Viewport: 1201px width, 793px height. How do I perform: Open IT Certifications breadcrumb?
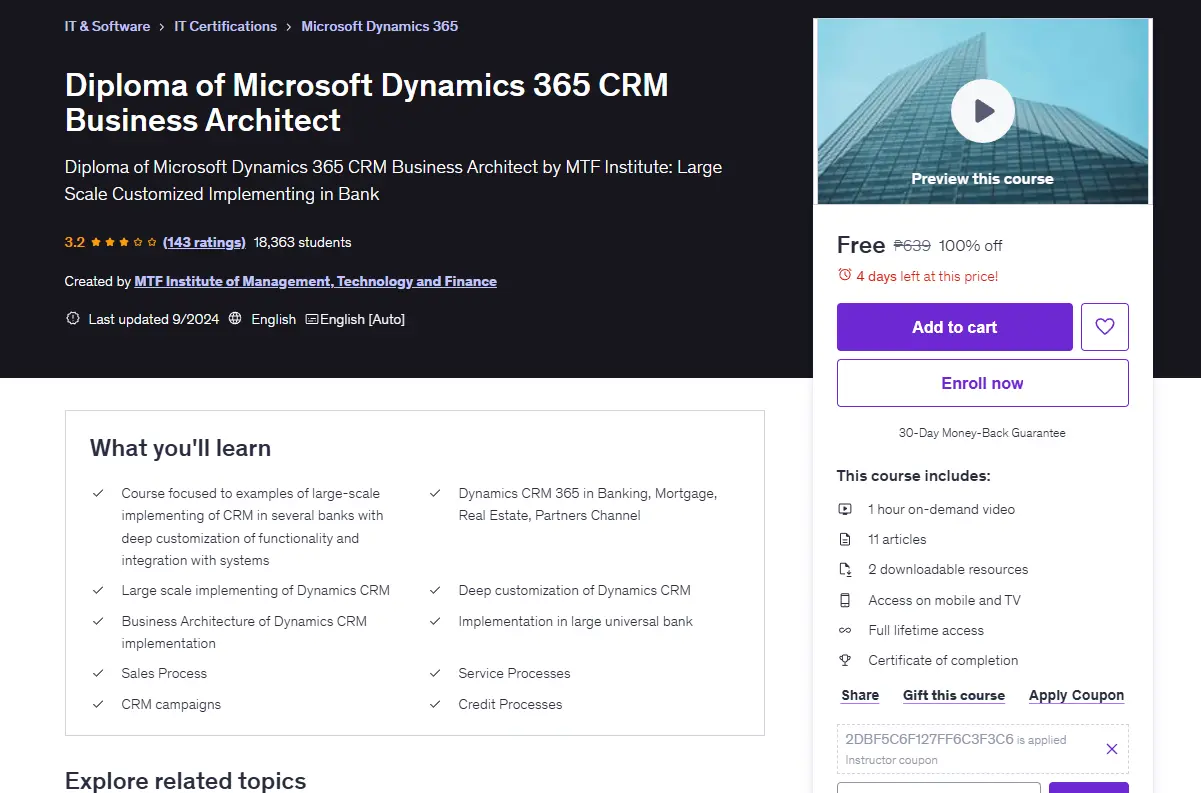click(225, 26)
